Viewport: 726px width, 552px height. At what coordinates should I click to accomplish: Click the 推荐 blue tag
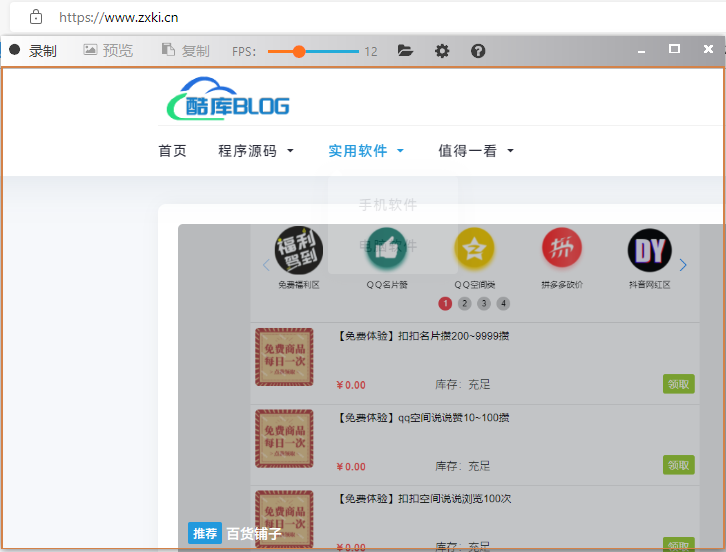205,533
